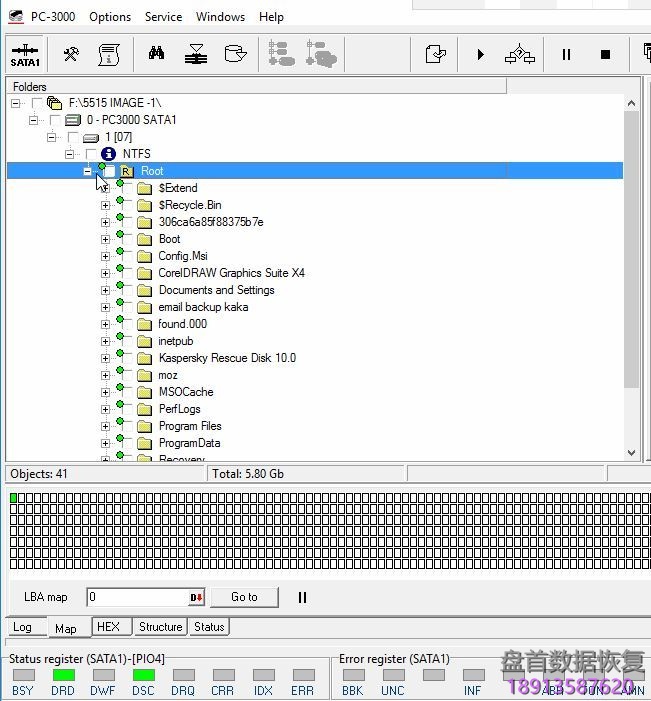Click the pause icon in top toolbar
Viewport: 651px width, 701px height.
click(x=566, y=55)
